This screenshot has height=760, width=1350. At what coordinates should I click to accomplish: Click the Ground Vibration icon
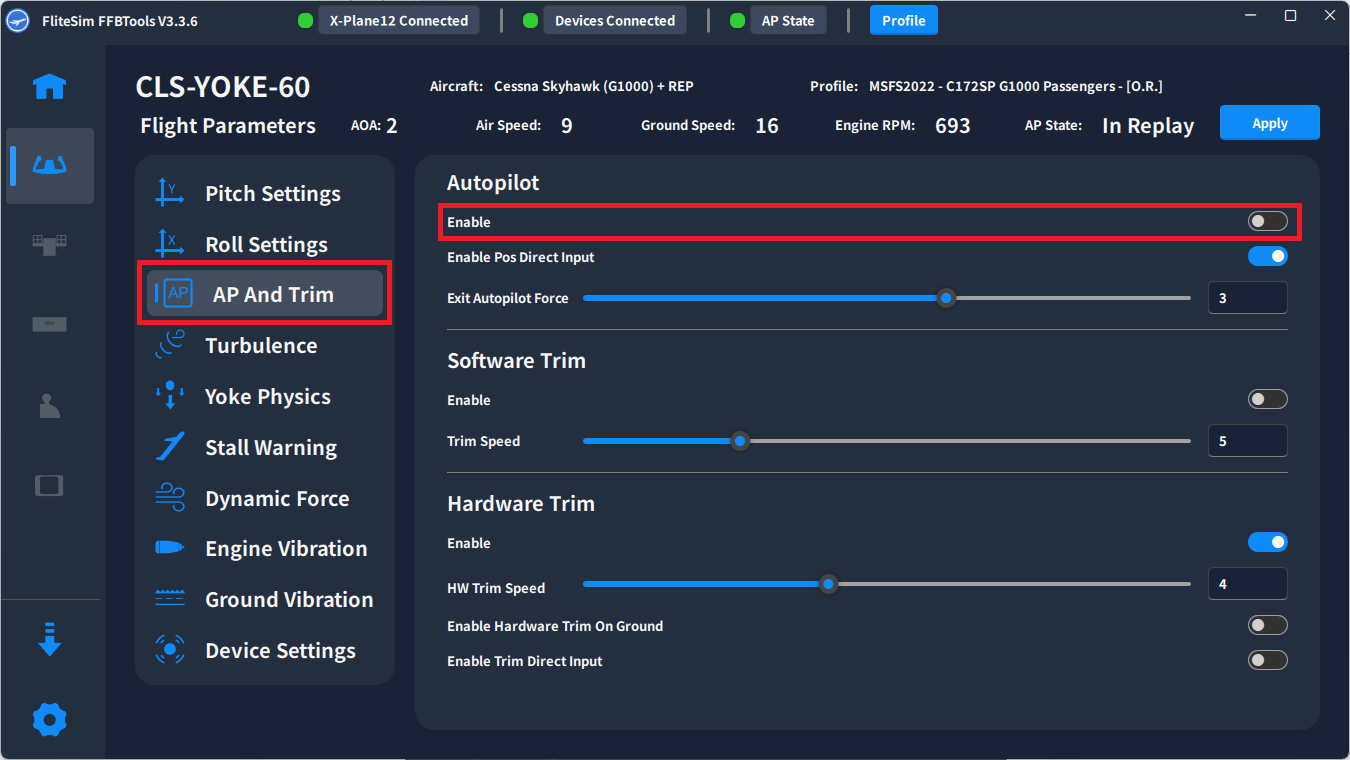pos(170,598)
